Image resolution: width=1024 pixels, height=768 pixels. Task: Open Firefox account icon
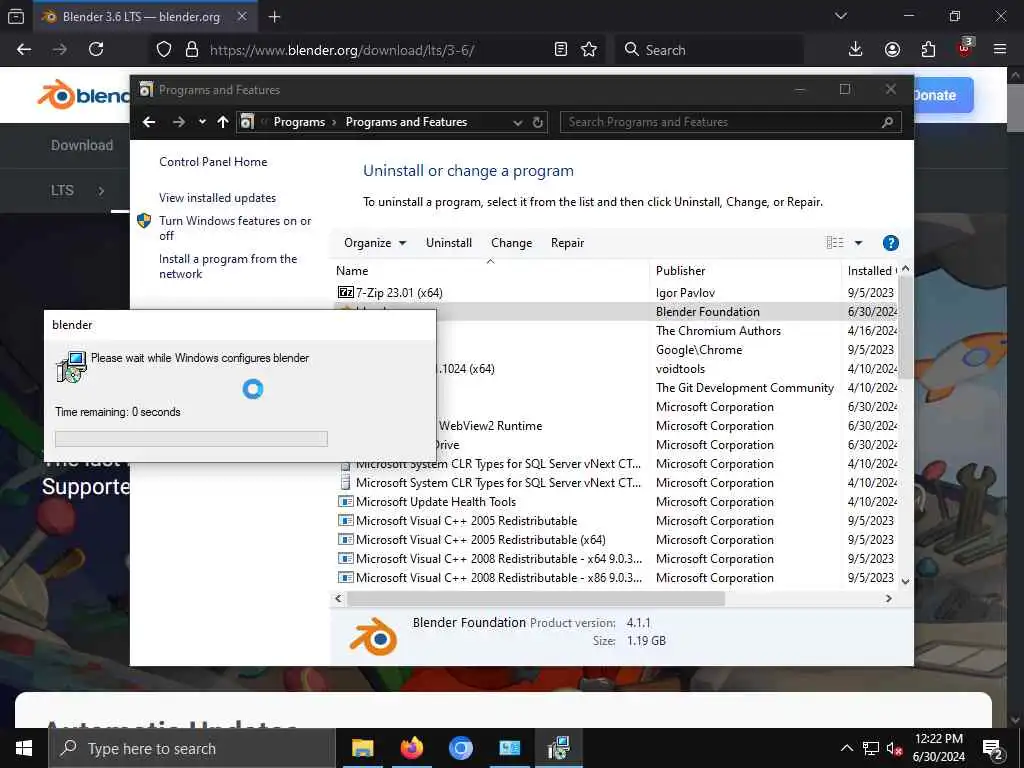pyautogui.click(x=892, y=50)
